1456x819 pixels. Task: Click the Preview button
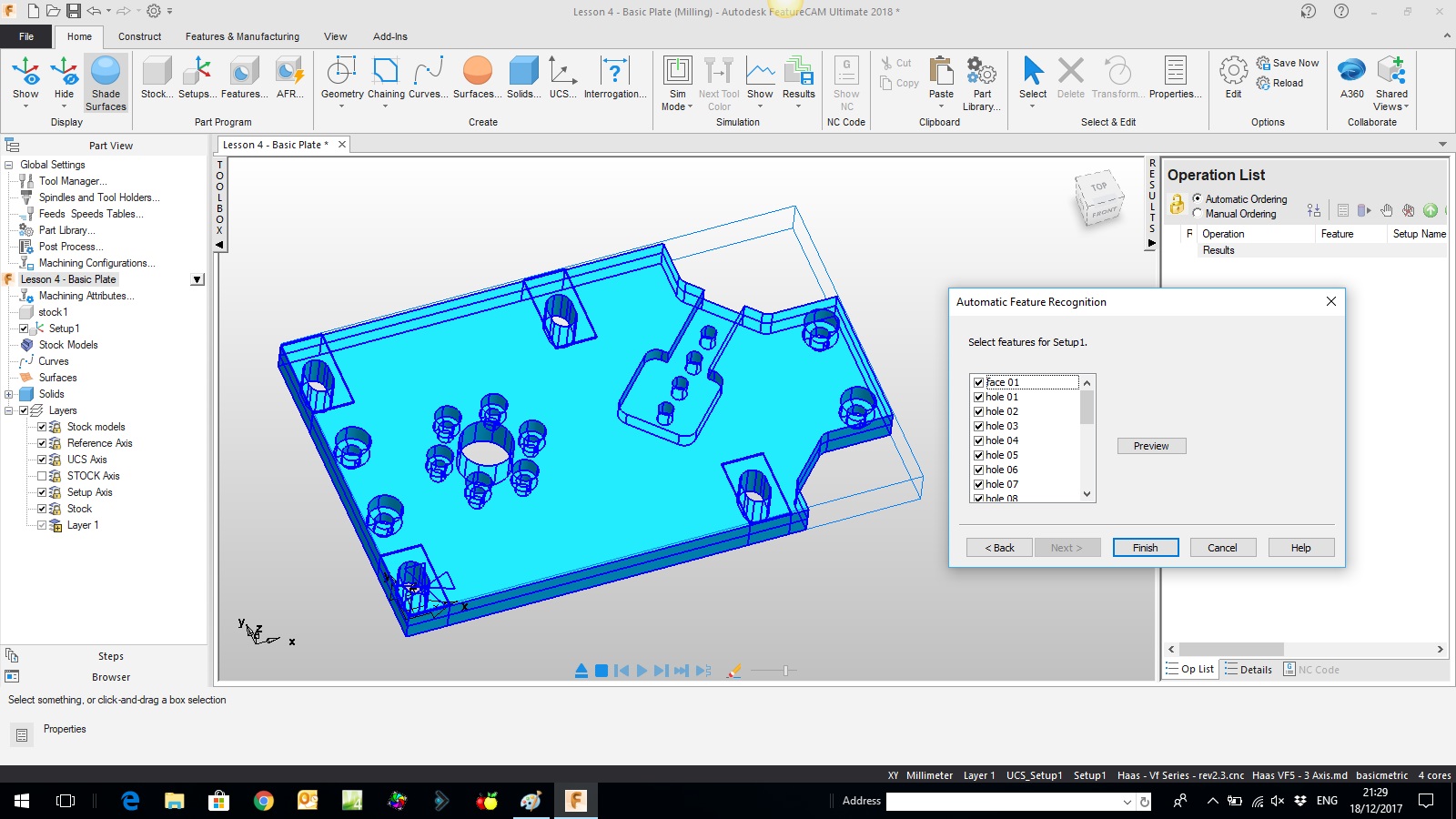pyautogui.click(x=1151, y=446)
